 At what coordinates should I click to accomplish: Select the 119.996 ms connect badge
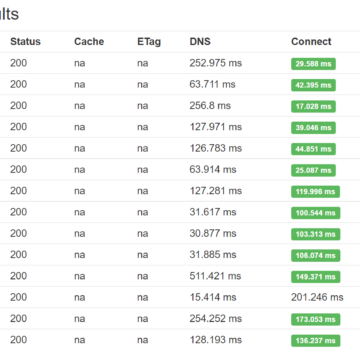pos(315,192)
